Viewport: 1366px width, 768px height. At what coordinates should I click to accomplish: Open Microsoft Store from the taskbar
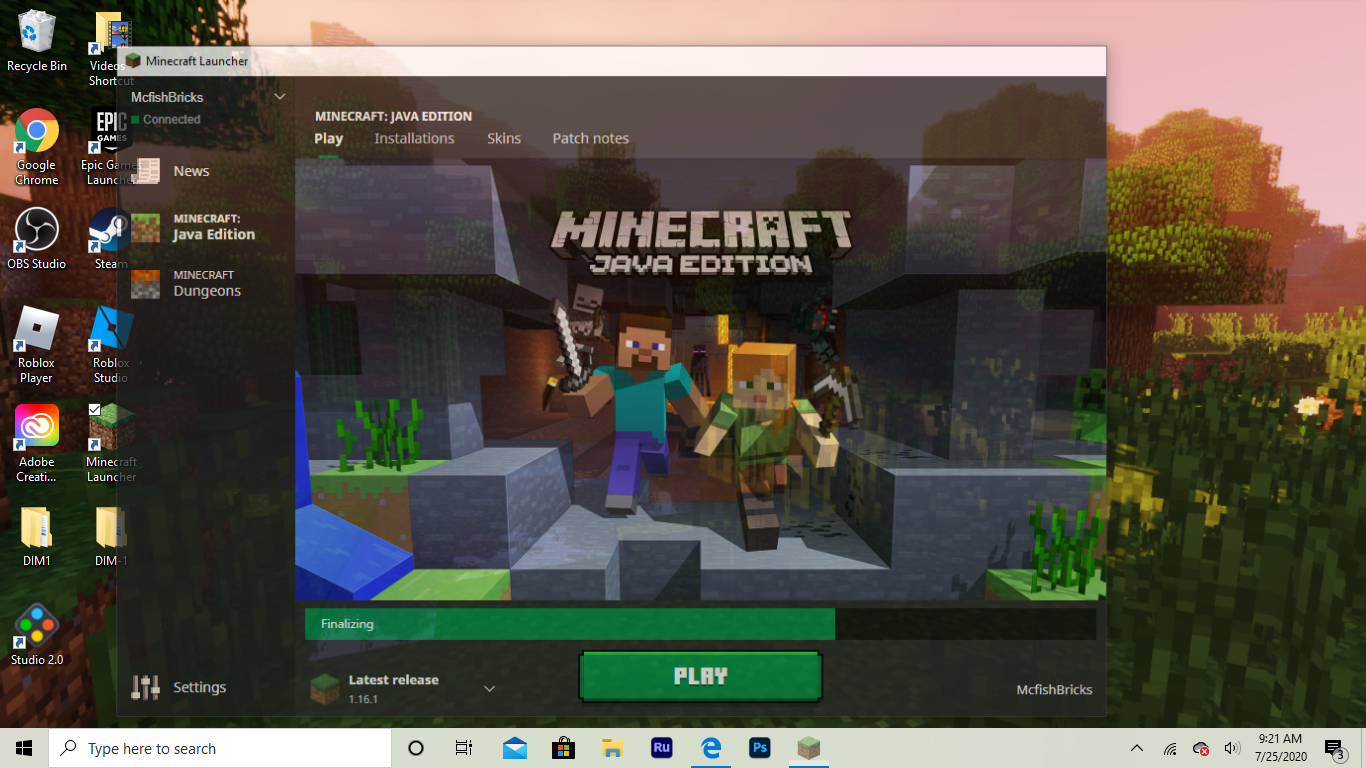point(564,748)
